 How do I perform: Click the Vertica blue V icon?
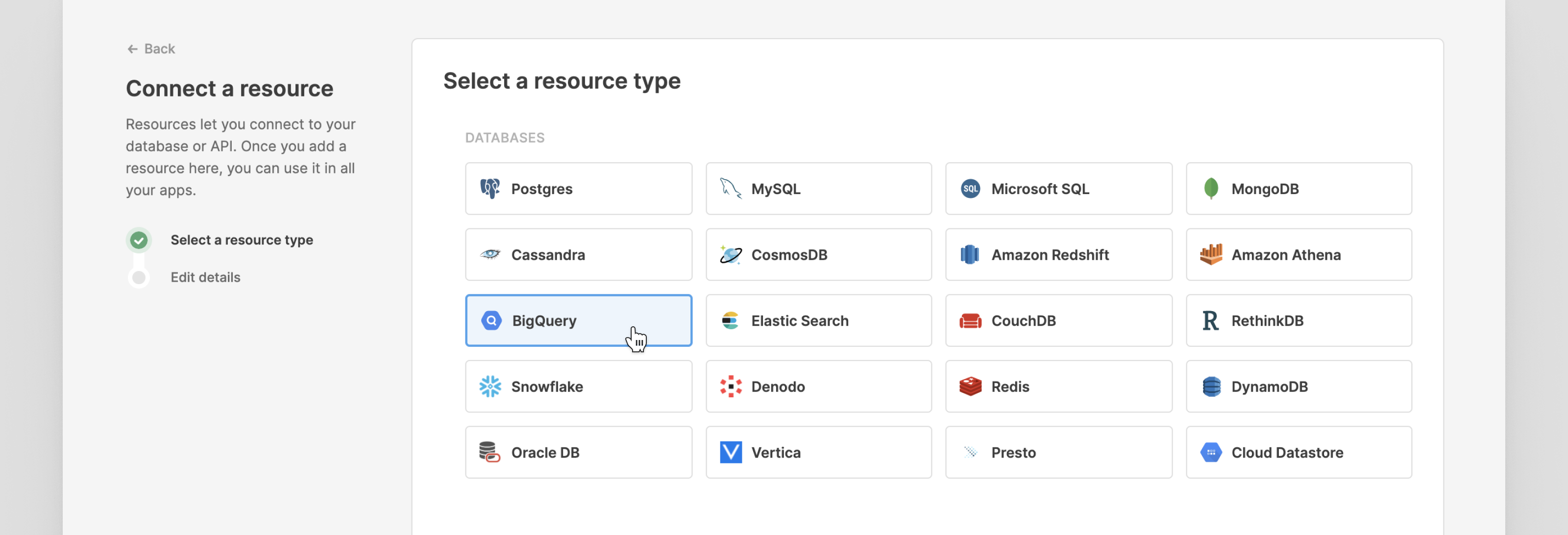730,452
